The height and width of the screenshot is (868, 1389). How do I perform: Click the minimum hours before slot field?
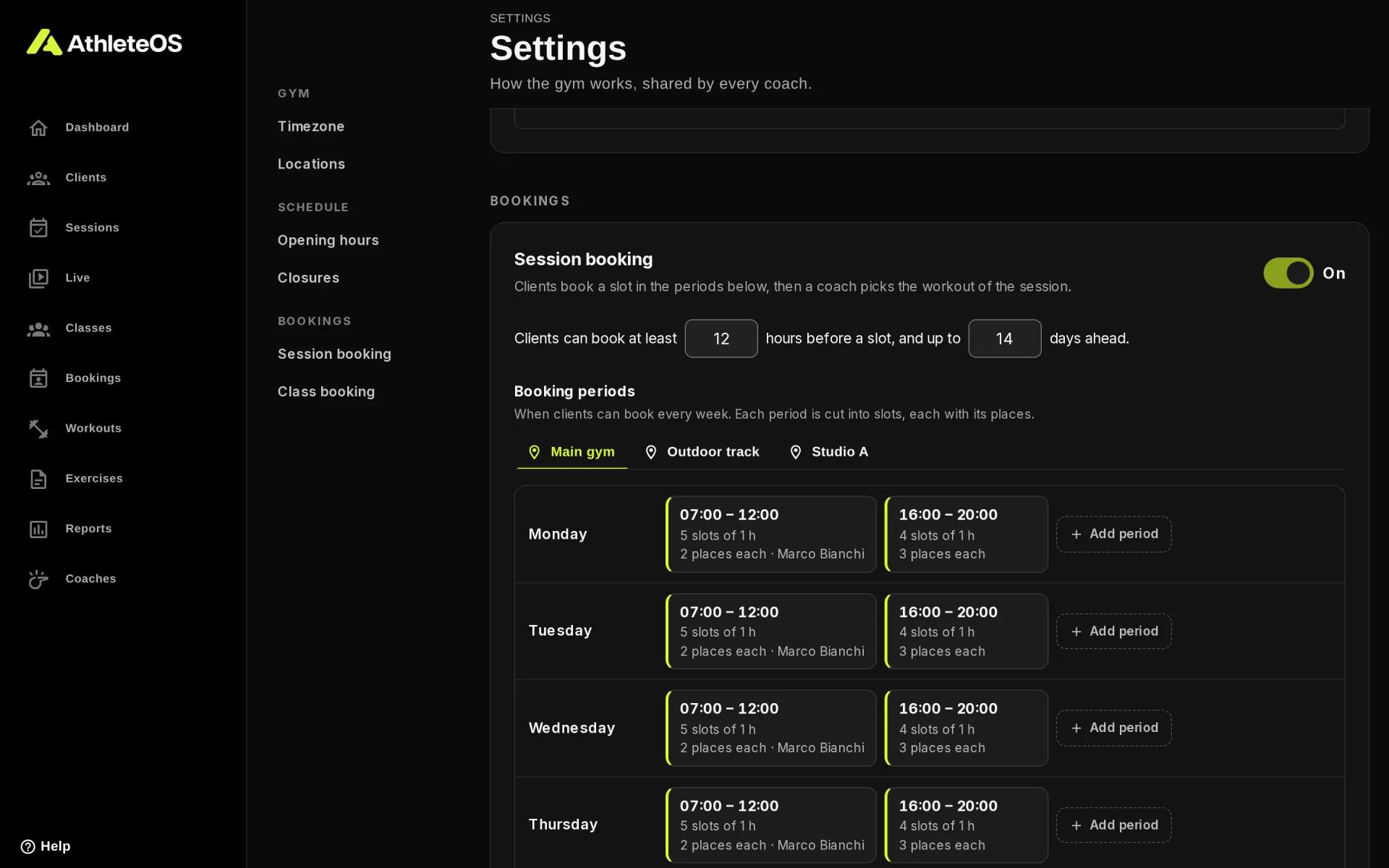point(721,339)
